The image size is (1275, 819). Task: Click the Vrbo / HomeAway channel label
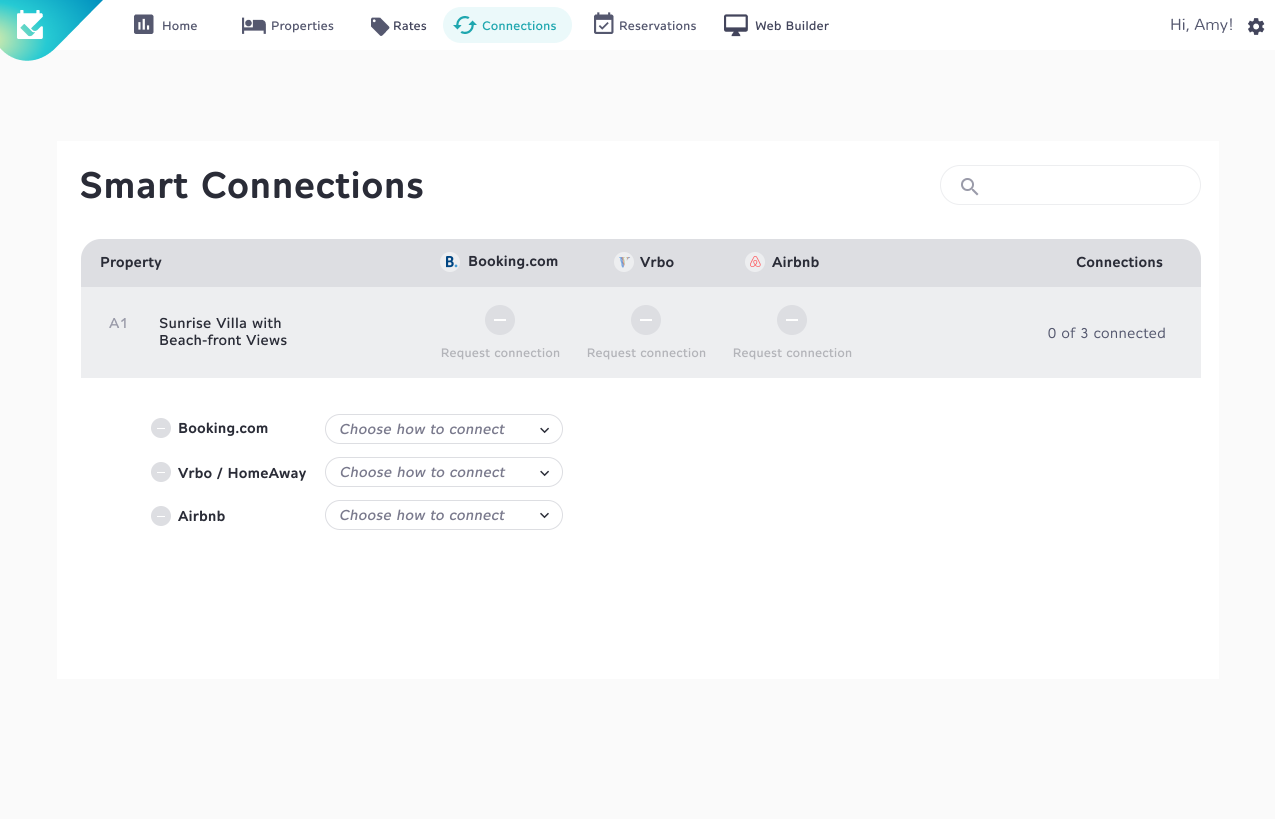pos(242,473)
